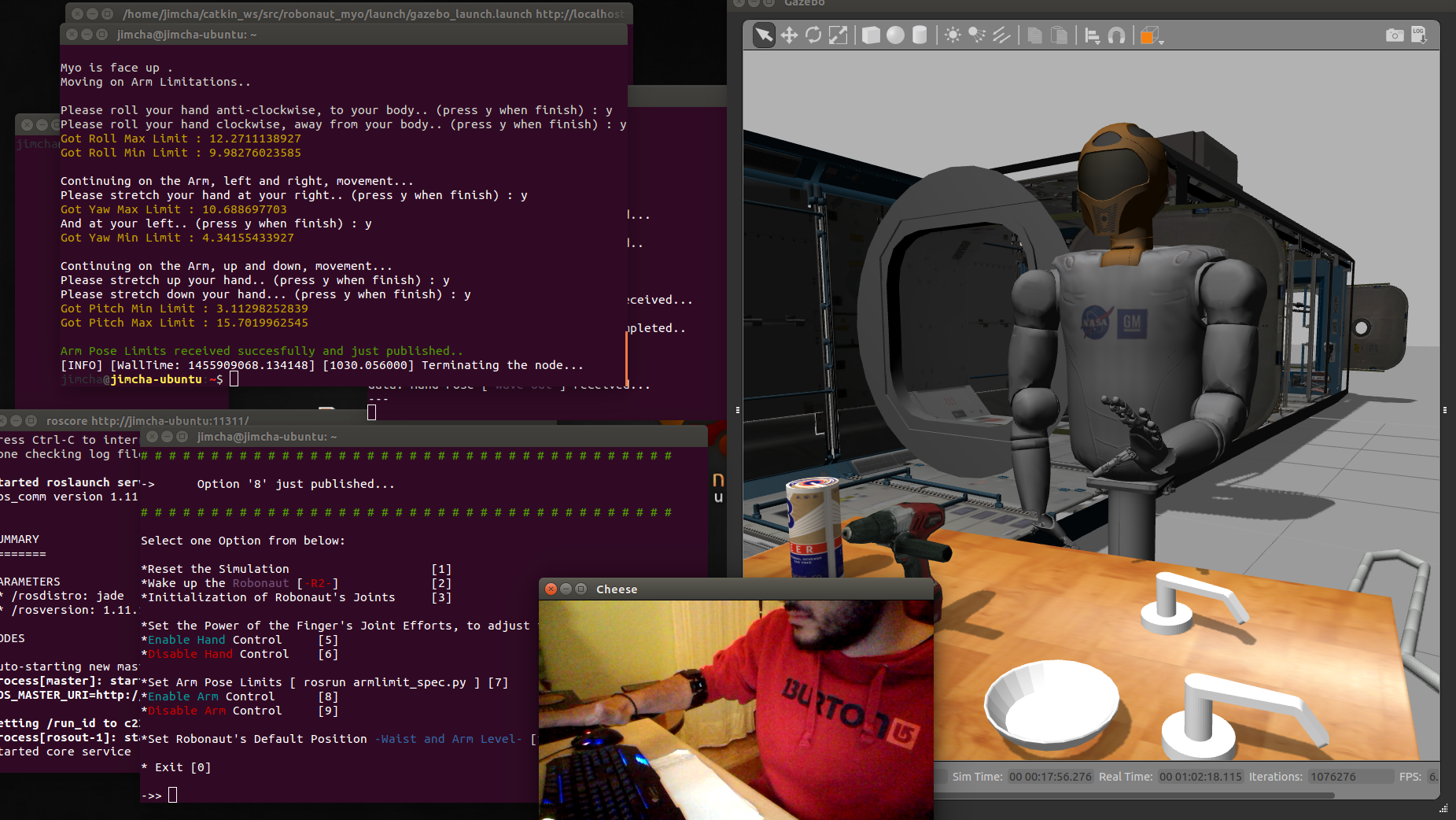The width and height of the screenshot is (1456, 820).
Task: Click the Paste icon in Gazebo toolbar
Action: tap(1060, 35)
